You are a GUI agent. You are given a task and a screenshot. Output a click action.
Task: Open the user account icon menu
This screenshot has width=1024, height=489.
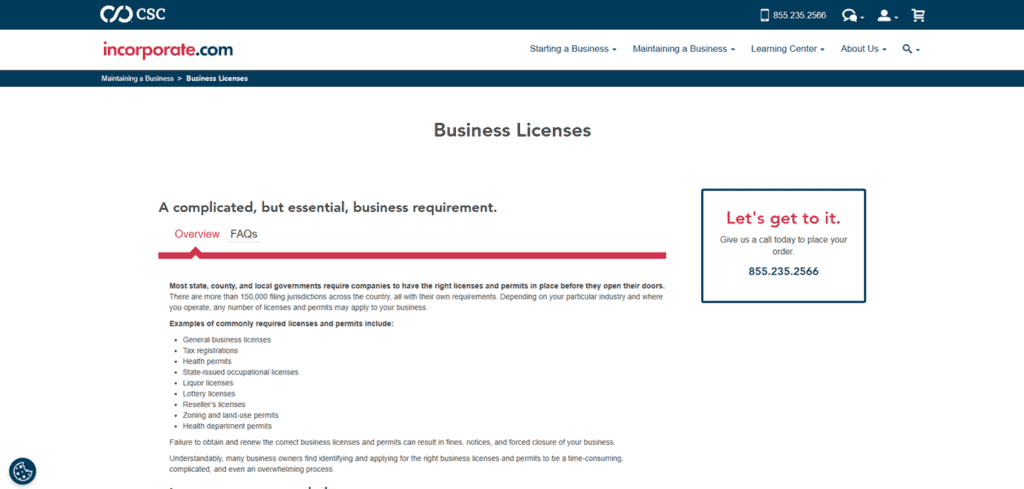[x=888, y=16]
